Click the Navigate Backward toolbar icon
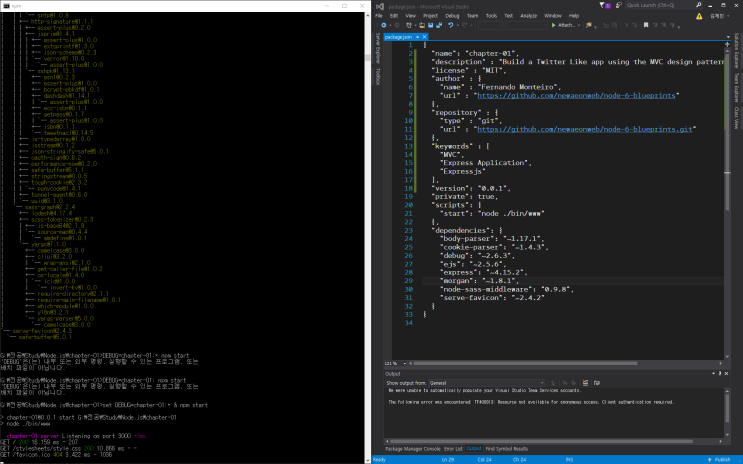This screenshot has height=464, width=743. tap(383, 25)
